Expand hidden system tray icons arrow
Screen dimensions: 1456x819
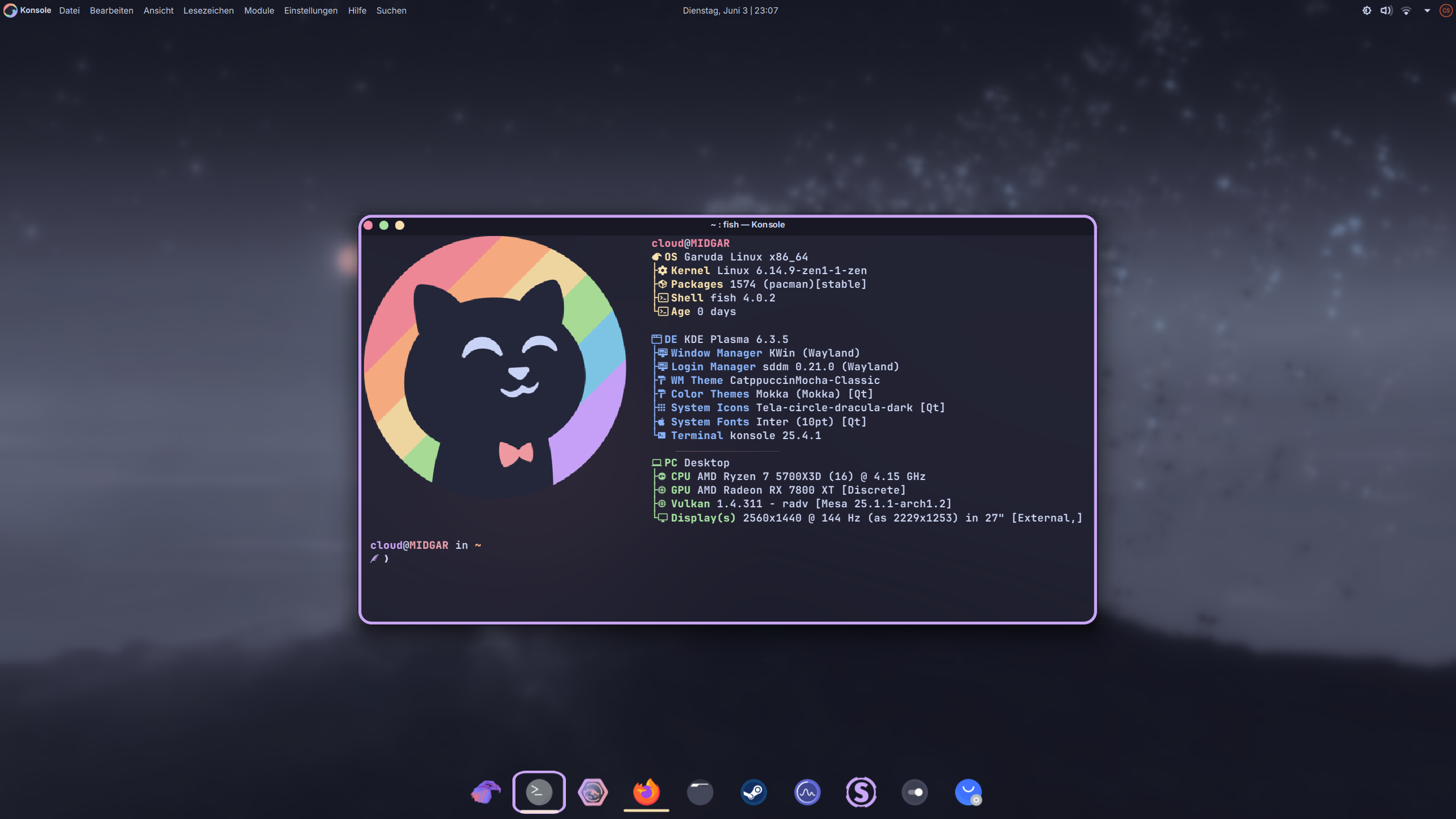pos(1427,10)
